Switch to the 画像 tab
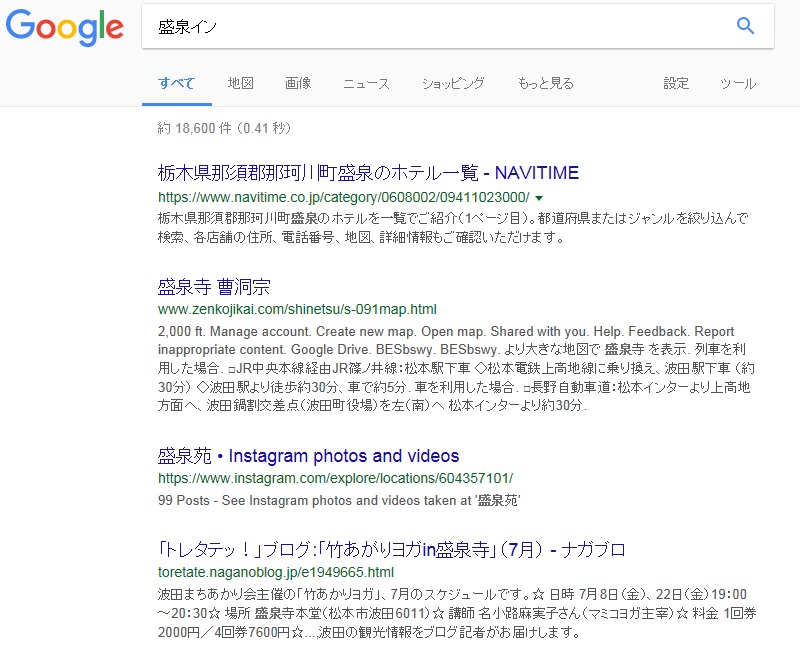The width and height of the screenshot is (800, 649). [298, 83]
